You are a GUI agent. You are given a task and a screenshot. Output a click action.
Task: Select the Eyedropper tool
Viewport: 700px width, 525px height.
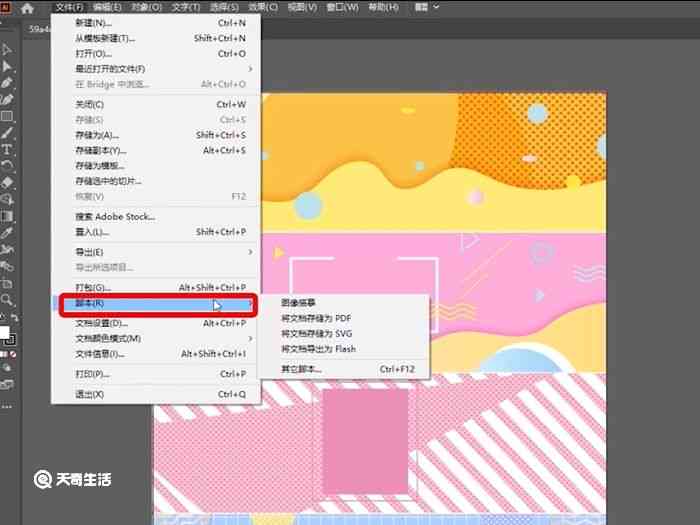(x=7, y=233)
